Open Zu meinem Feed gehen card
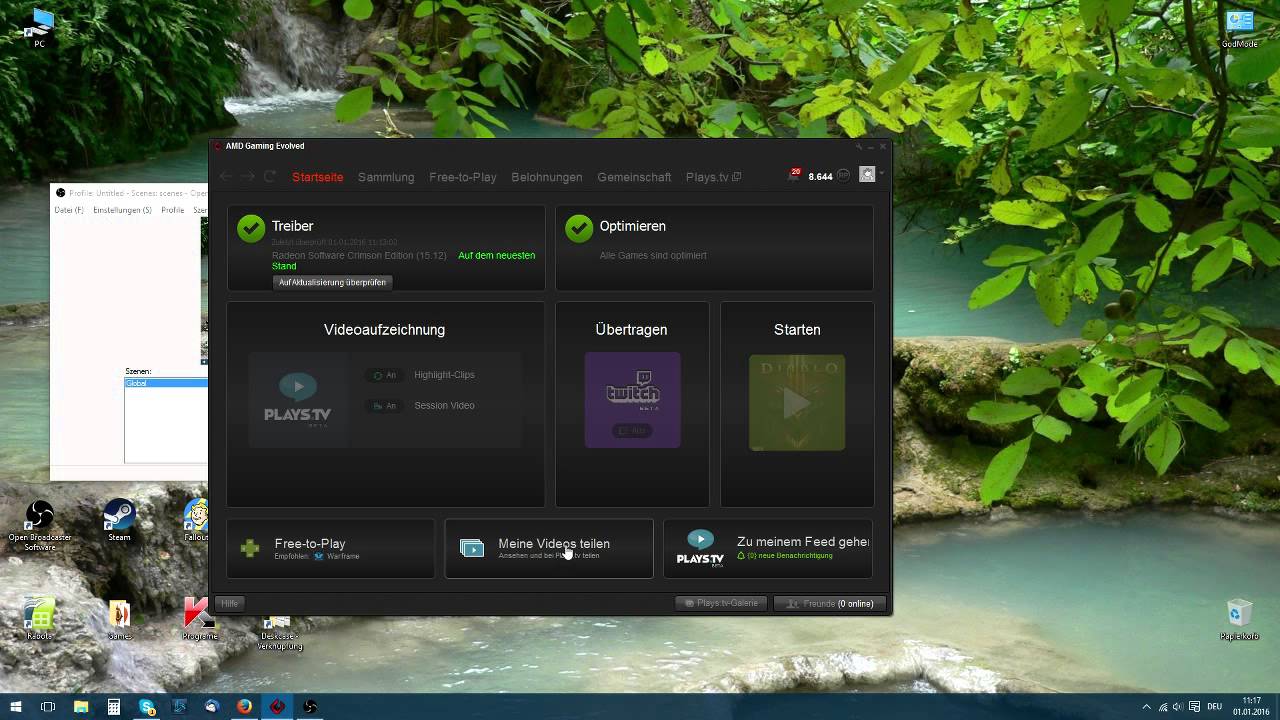1280x720 pixels. pyautogui.click(x=768, y=548)
